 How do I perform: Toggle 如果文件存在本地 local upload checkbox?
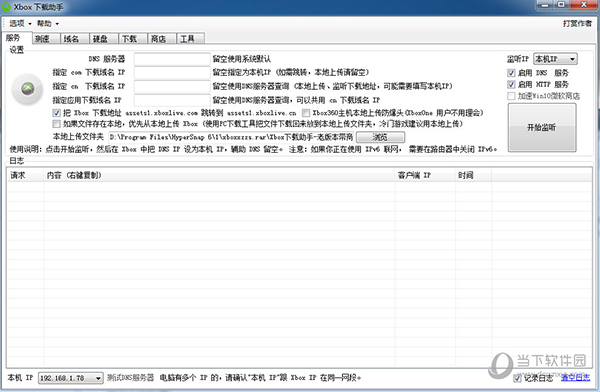tap(56, 124)
